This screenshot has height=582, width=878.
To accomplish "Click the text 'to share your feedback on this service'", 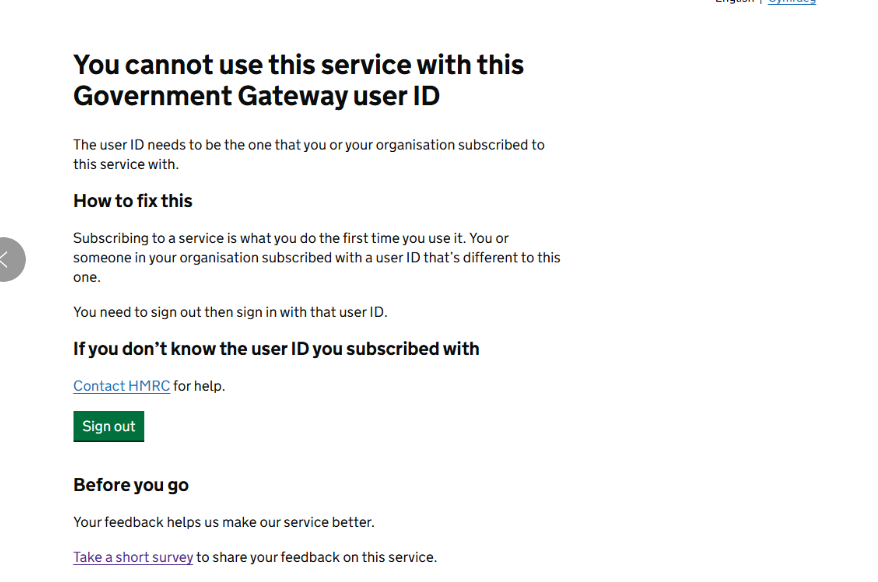I will (x=316, y=557).
